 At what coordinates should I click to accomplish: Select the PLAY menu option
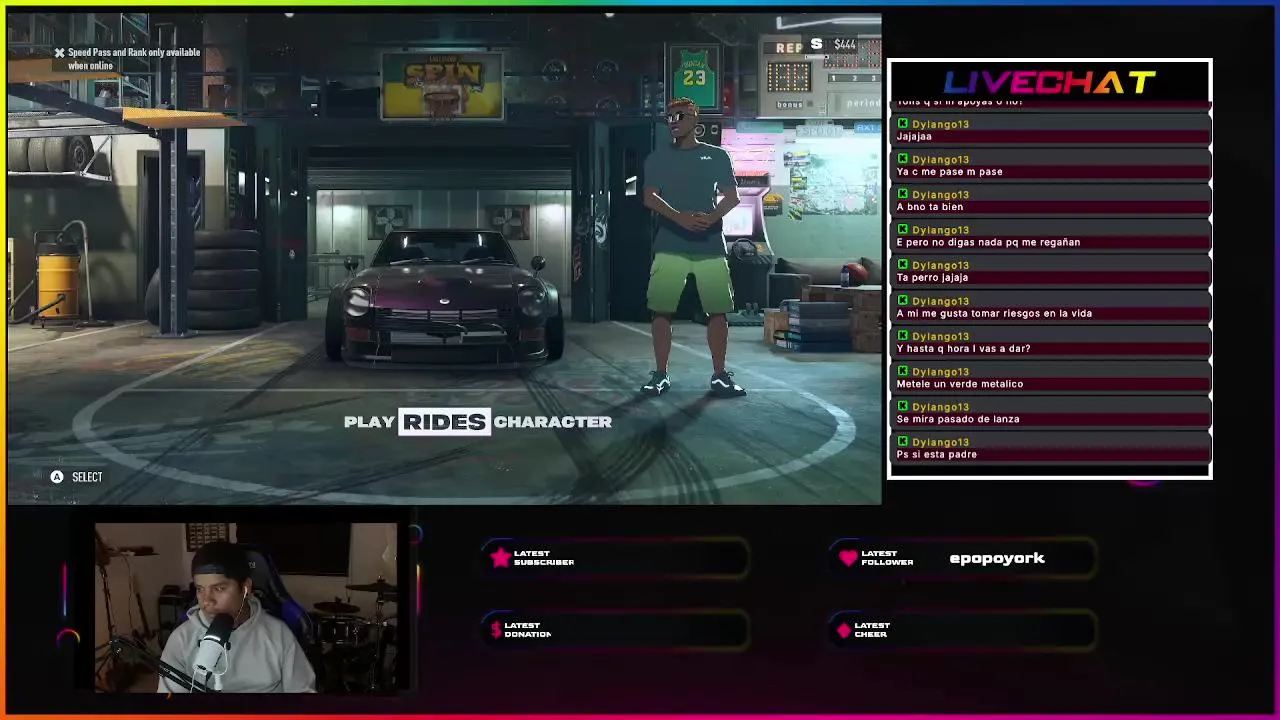point(369,422)
